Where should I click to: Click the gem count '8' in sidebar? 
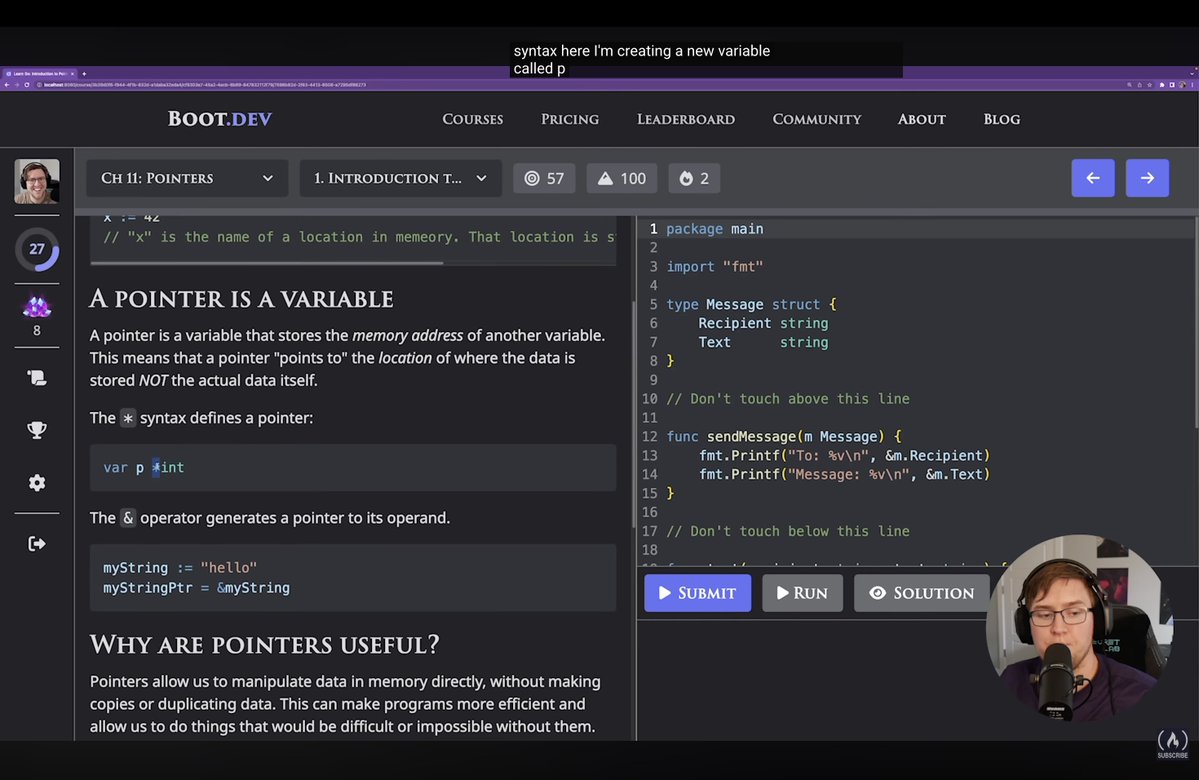(x=37, y=330)
